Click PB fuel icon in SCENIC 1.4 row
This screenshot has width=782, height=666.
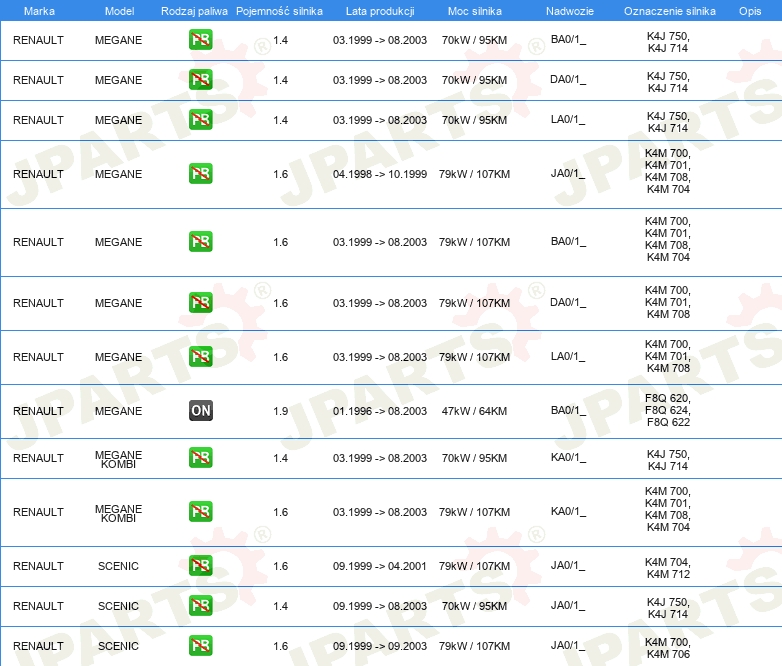[x=200, y=605]
